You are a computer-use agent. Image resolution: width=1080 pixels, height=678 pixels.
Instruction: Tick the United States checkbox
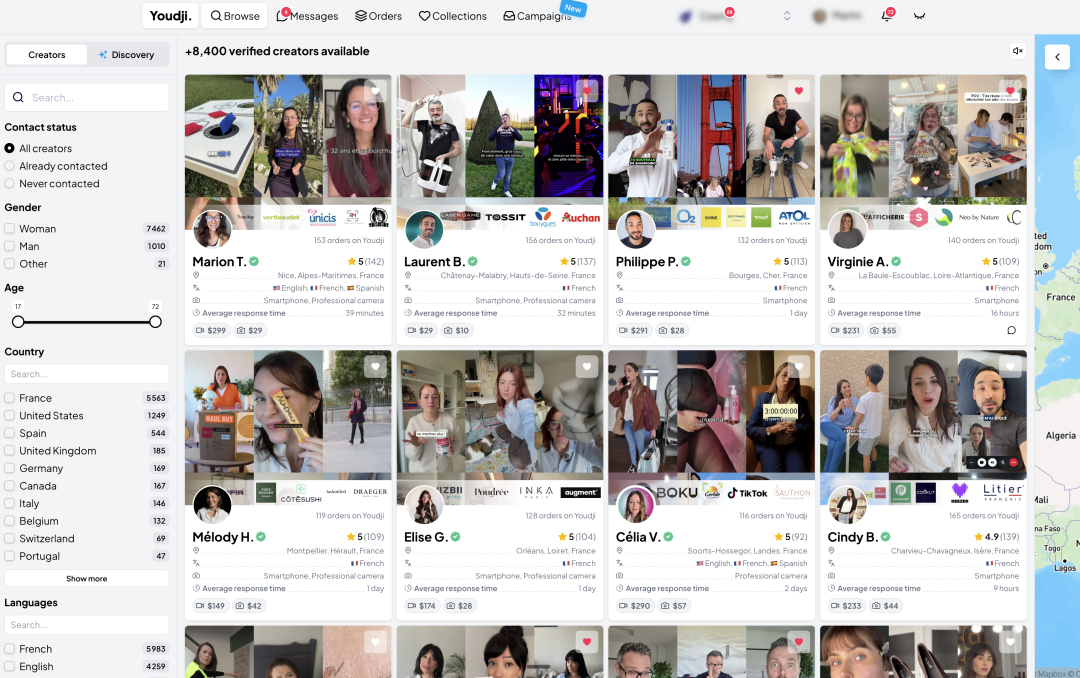[x=10, y=416]
